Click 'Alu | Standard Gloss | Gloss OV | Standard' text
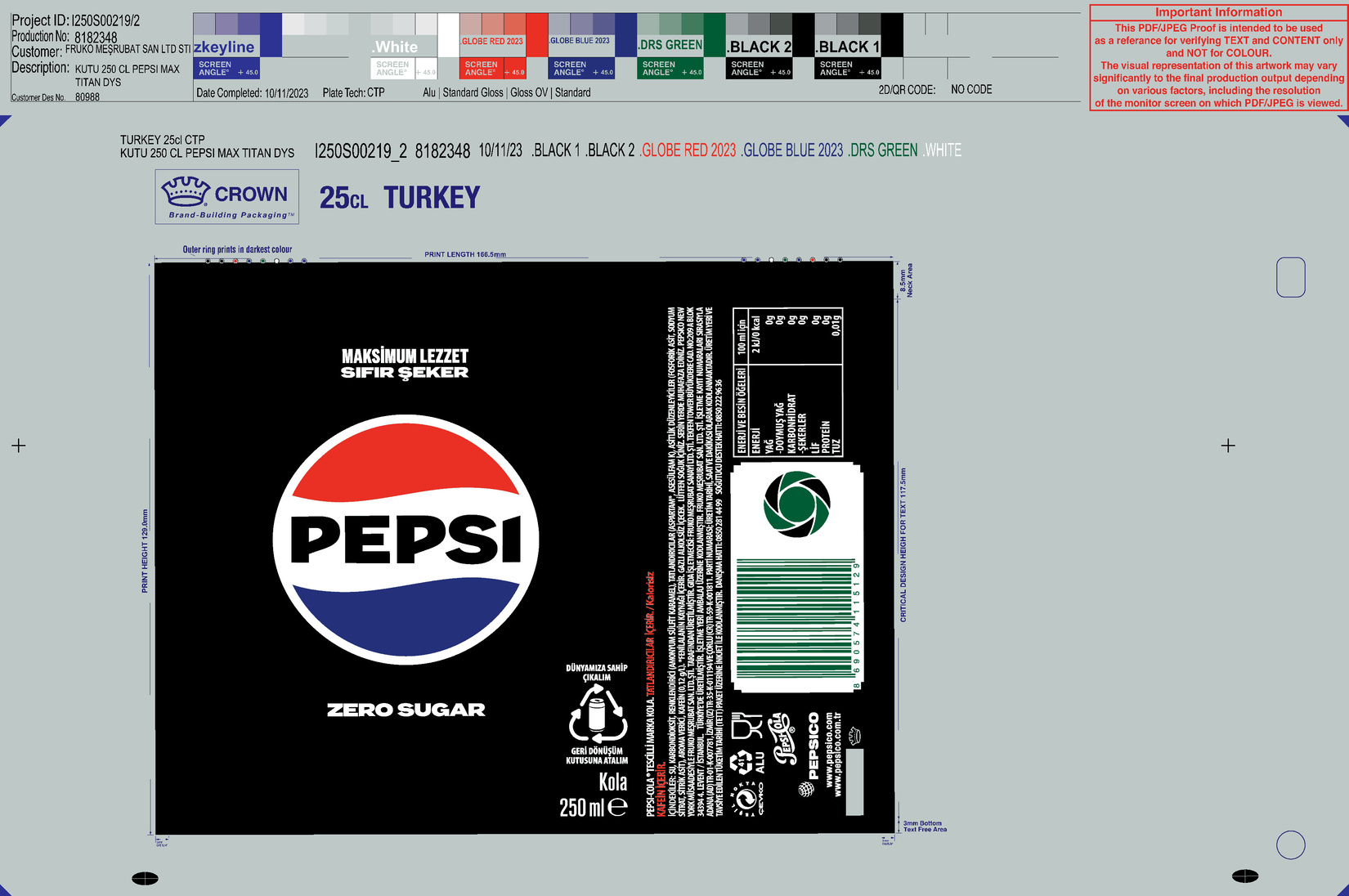 [507, 93]
